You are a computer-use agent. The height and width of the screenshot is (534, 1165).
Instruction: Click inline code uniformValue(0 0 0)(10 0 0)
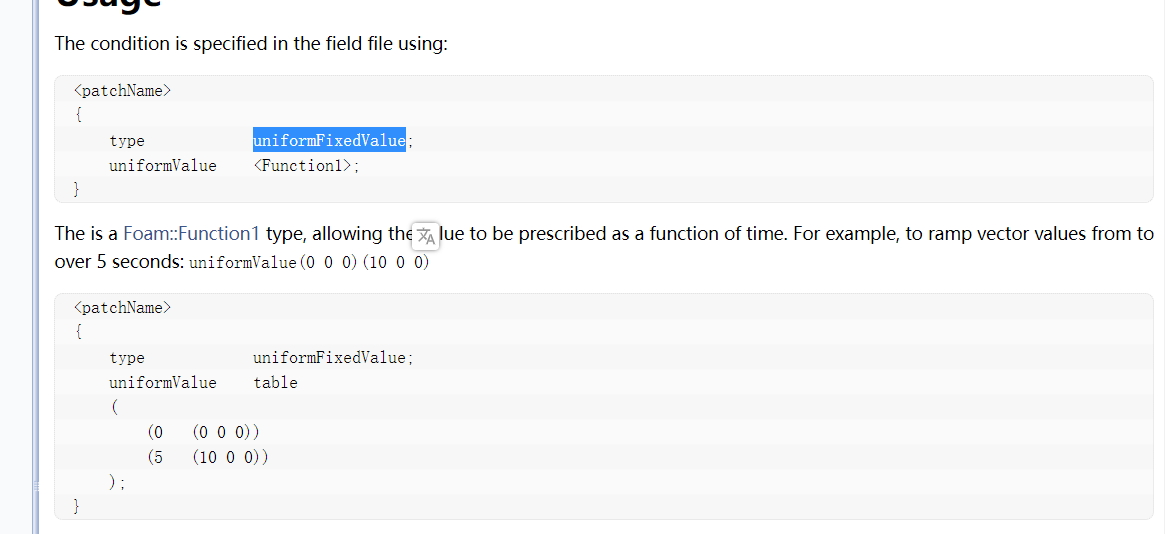point(310,263)
